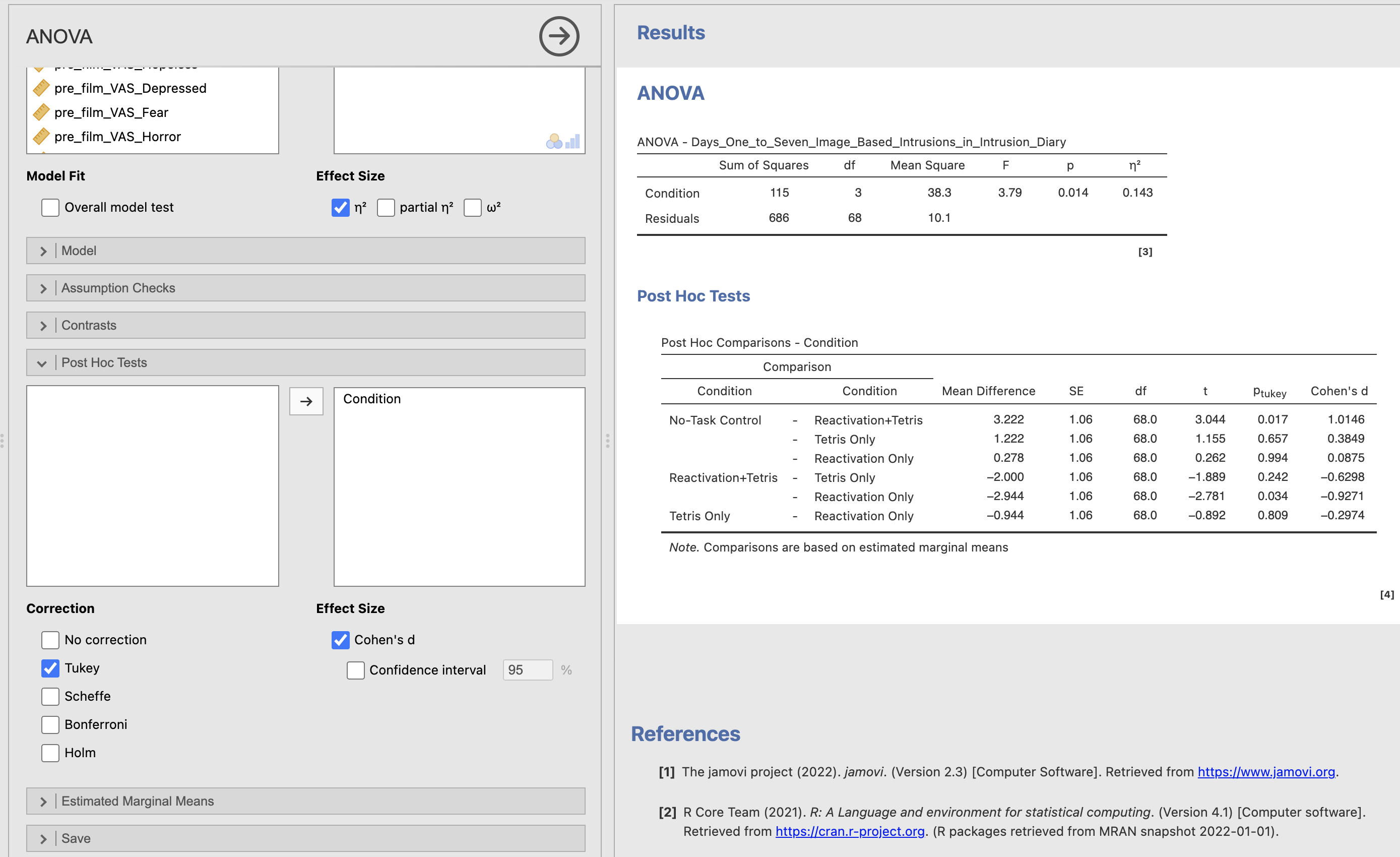
Task: Select the pre_film_VAS_Fear variable
Action: (x=111, y=112)
